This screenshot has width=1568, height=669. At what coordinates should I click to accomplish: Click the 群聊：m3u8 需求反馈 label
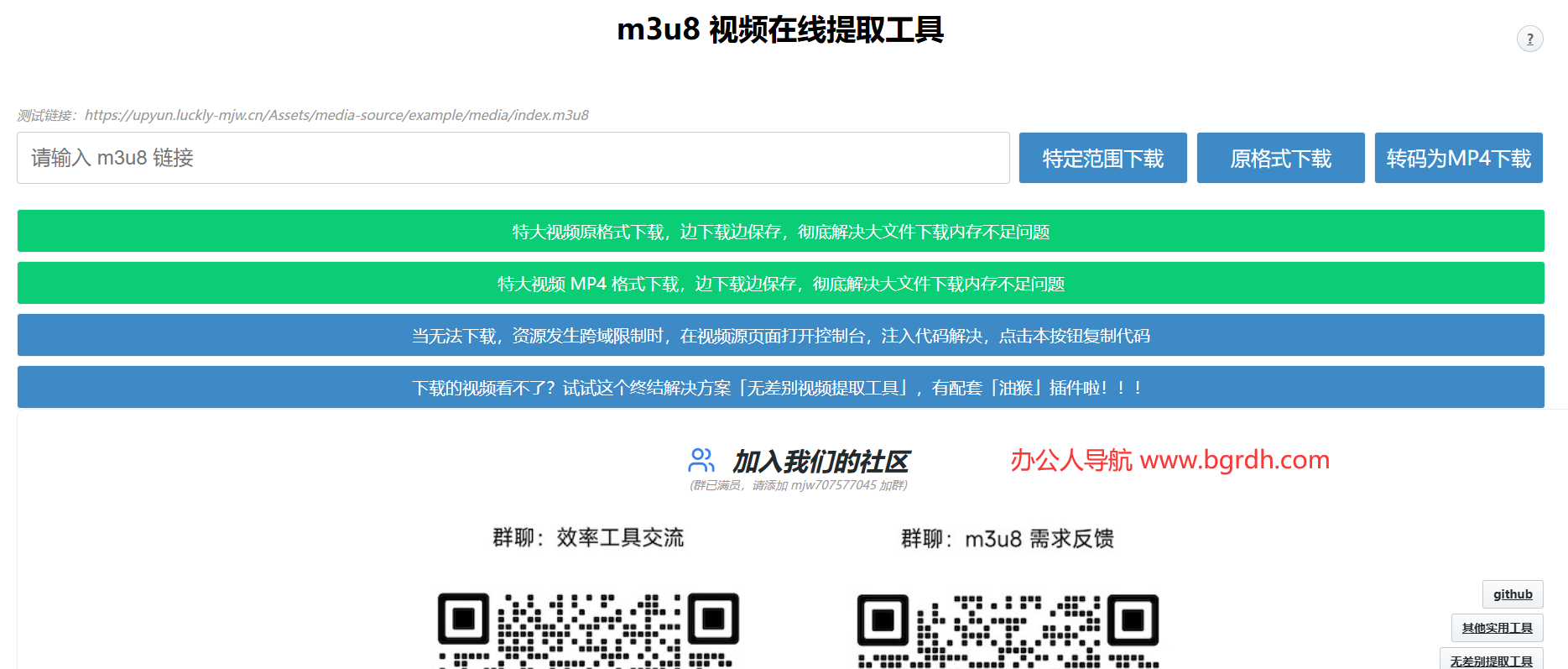[x=1008, y=538]
